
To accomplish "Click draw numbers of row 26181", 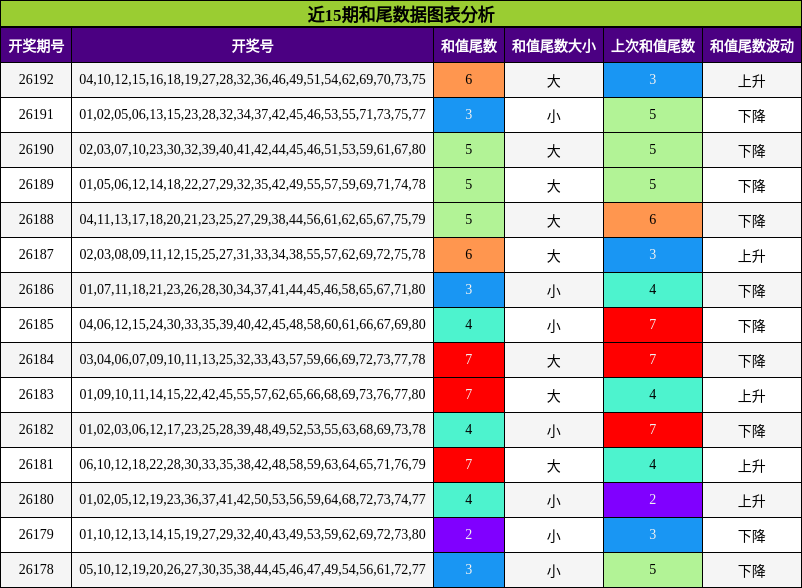I will click(252, 464).
